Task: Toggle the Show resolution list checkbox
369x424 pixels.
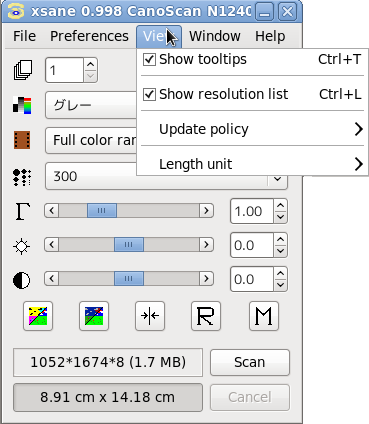Action: [149, 95]
